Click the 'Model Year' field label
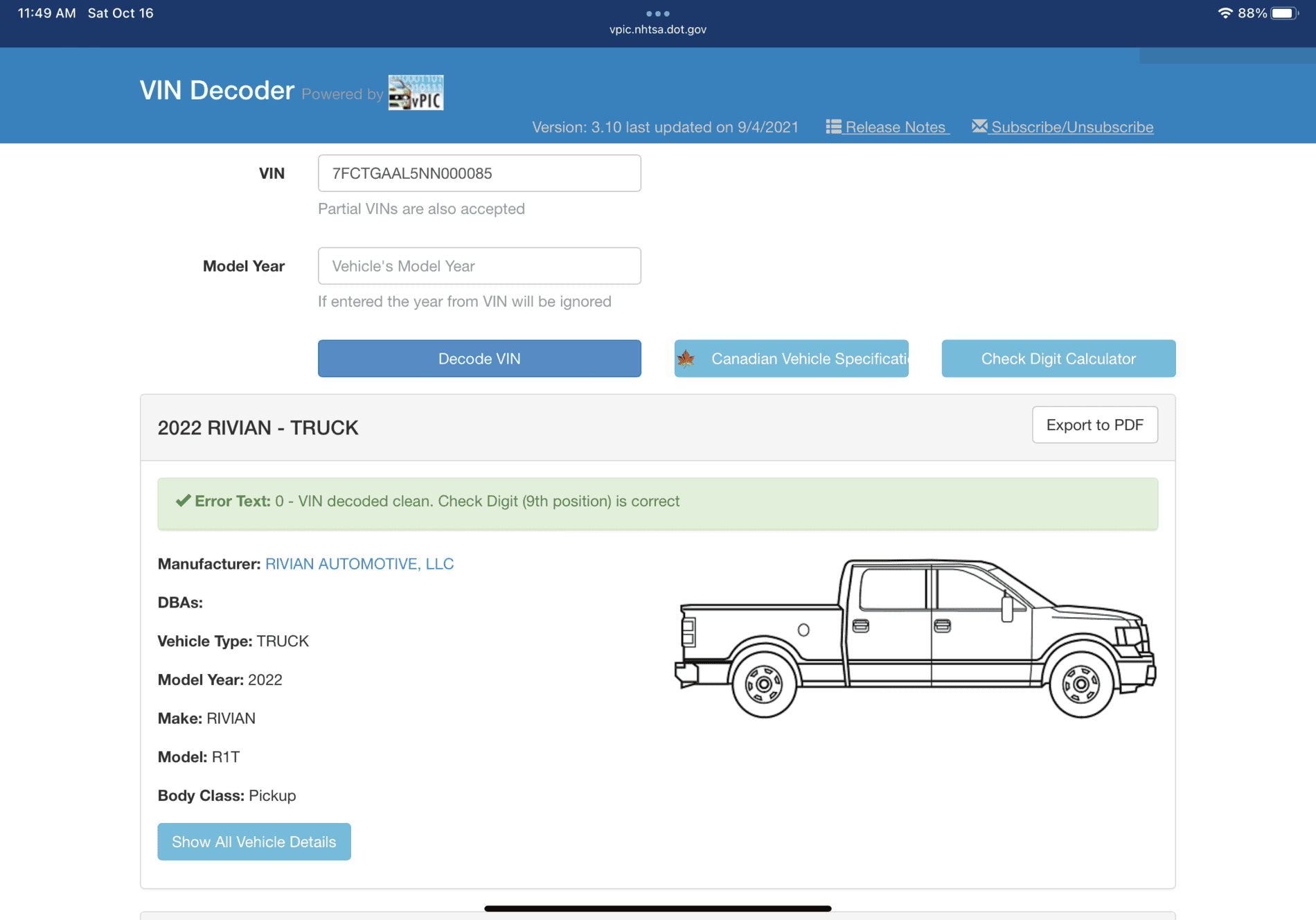This screenshot has height=920, width=1316. pos(244,266)
